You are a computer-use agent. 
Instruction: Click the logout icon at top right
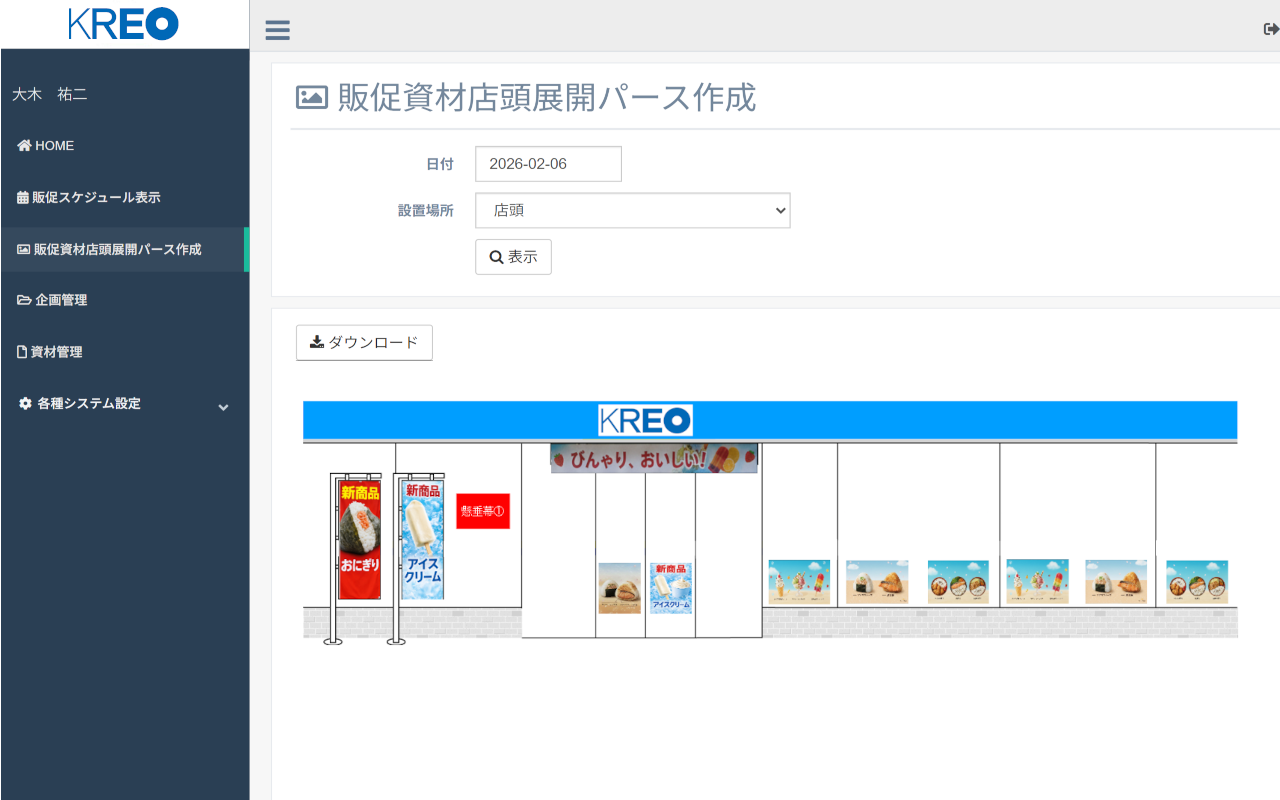(1271, 29)
